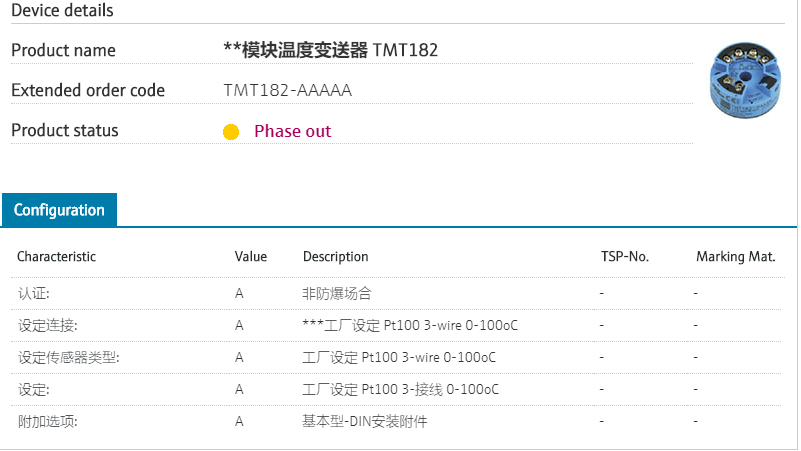The height and width of the screenshot is (451, 801).
Task: Click the yellow product status indicator
Action: (231, 132)
